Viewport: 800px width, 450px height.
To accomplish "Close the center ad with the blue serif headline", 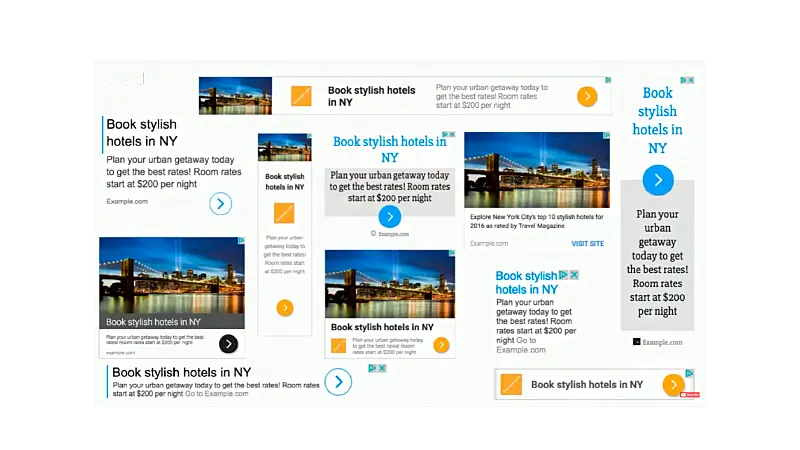I will pos(452,135).
